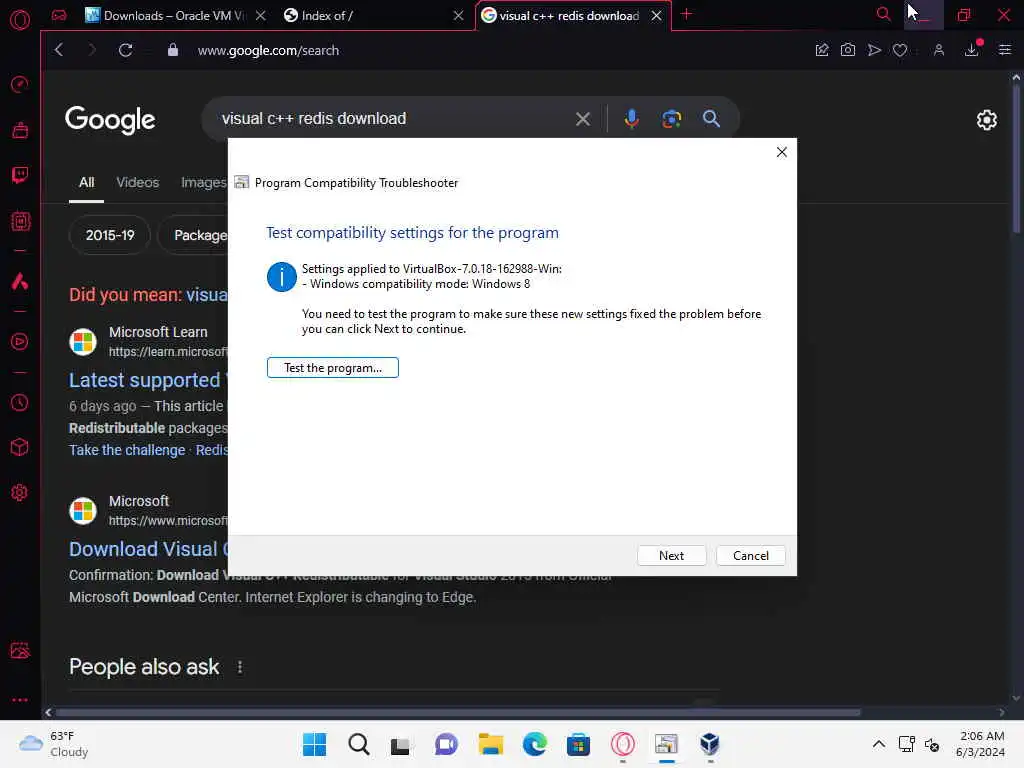Screen dimensions: 1024x768
Task: Open Google quick settings gear
Action: [x=987, y=120]
